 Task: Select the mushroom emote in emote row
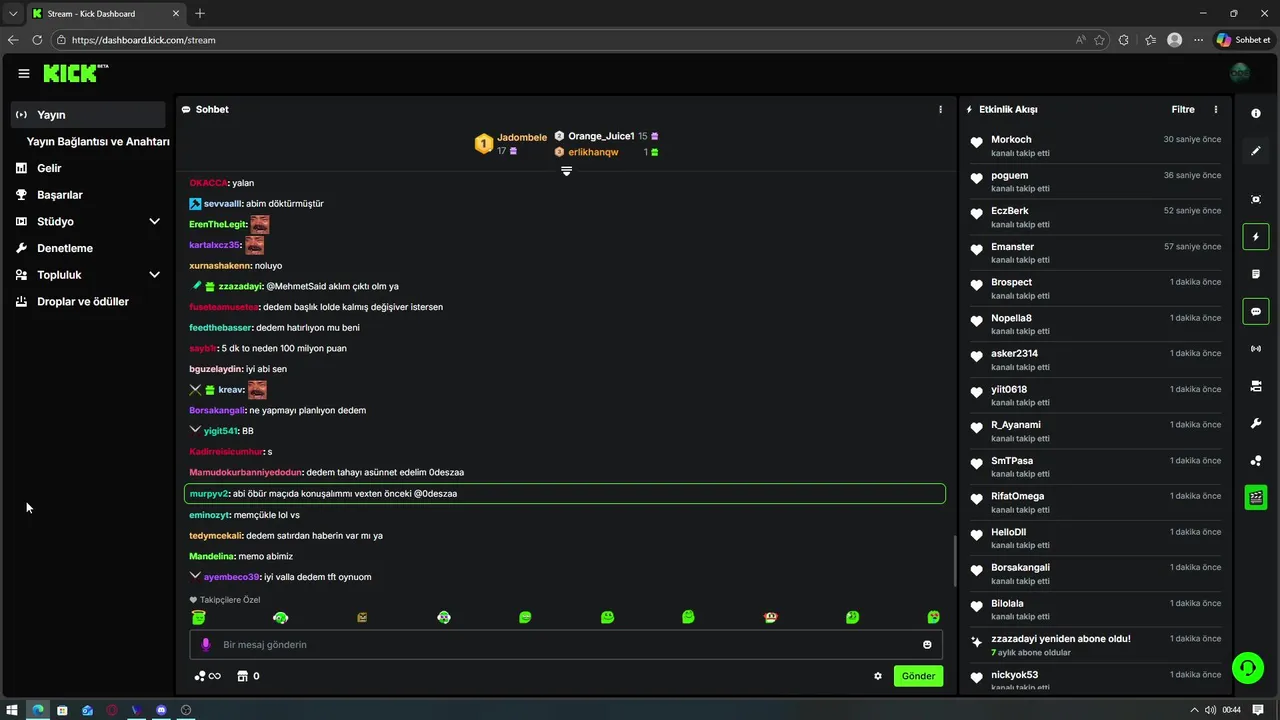(770, 617)
